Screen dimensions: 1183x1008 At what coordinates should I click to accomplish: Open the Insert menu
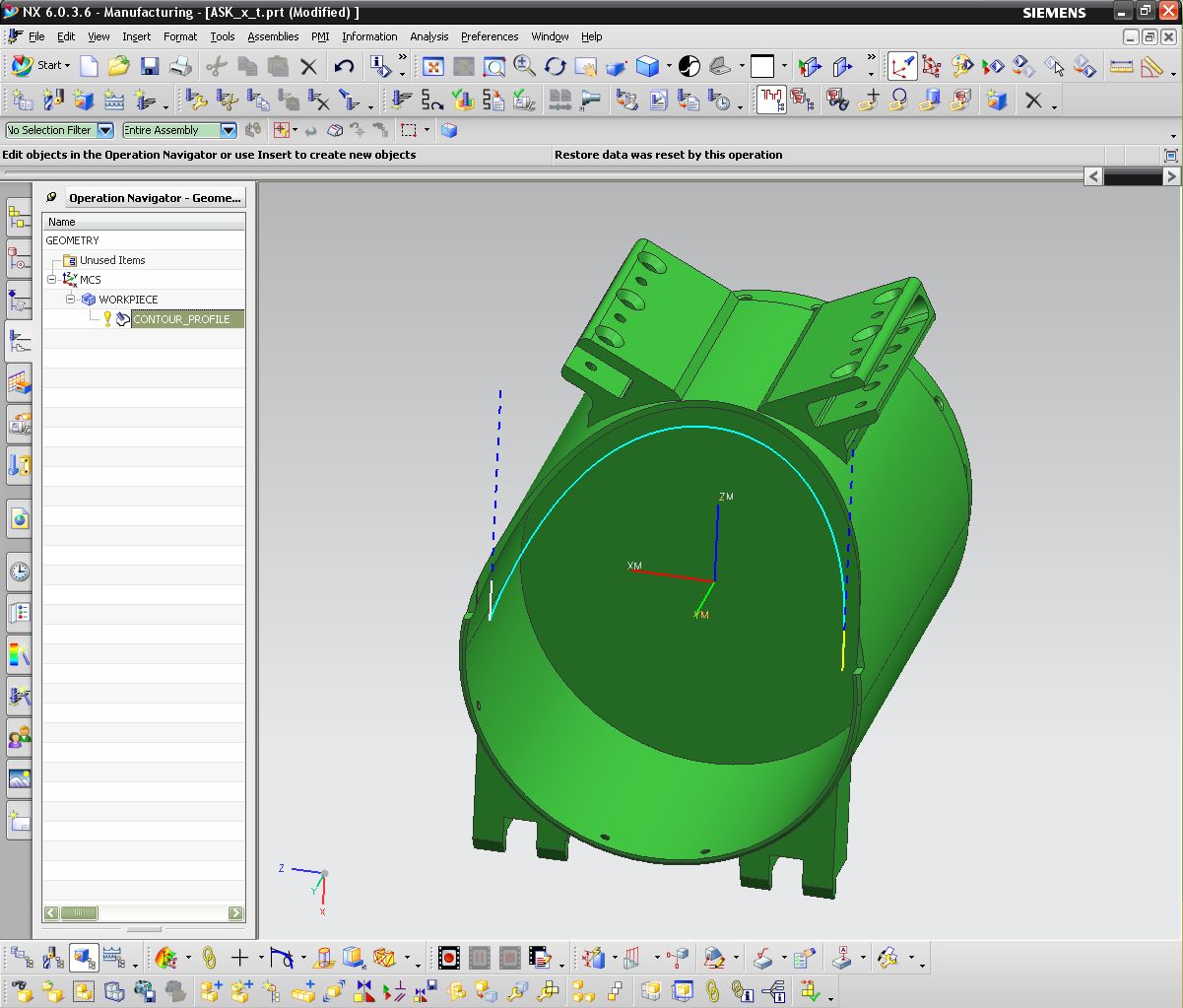[136, 36]
